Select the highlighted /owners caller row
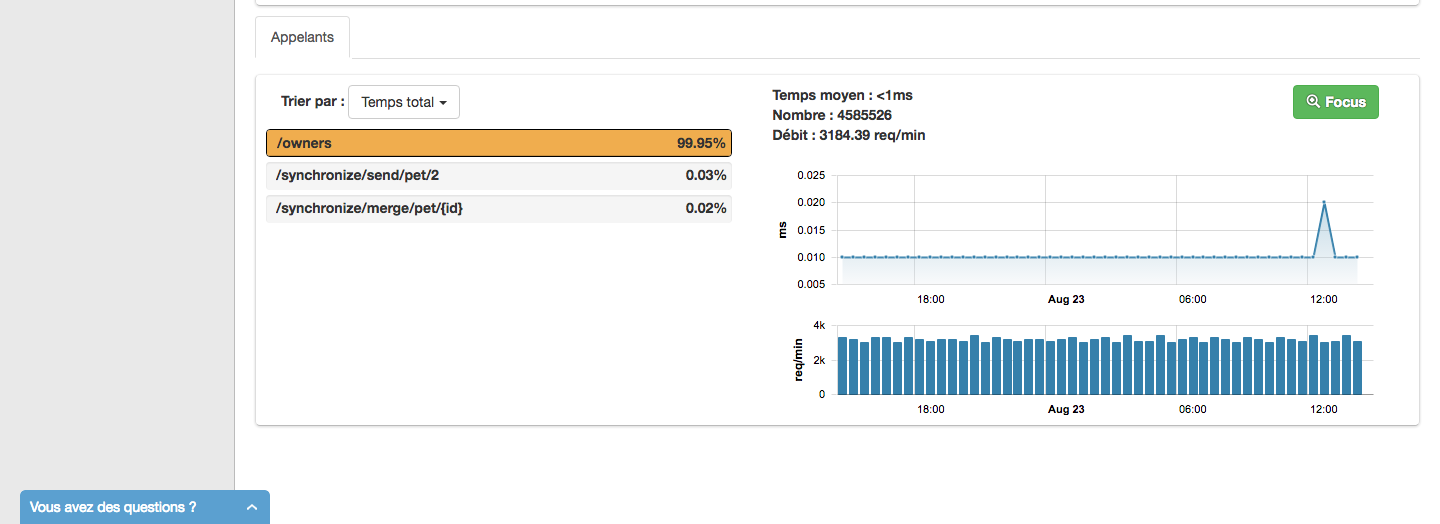This screenshot has width=1440, height=524. coord(499,143)
